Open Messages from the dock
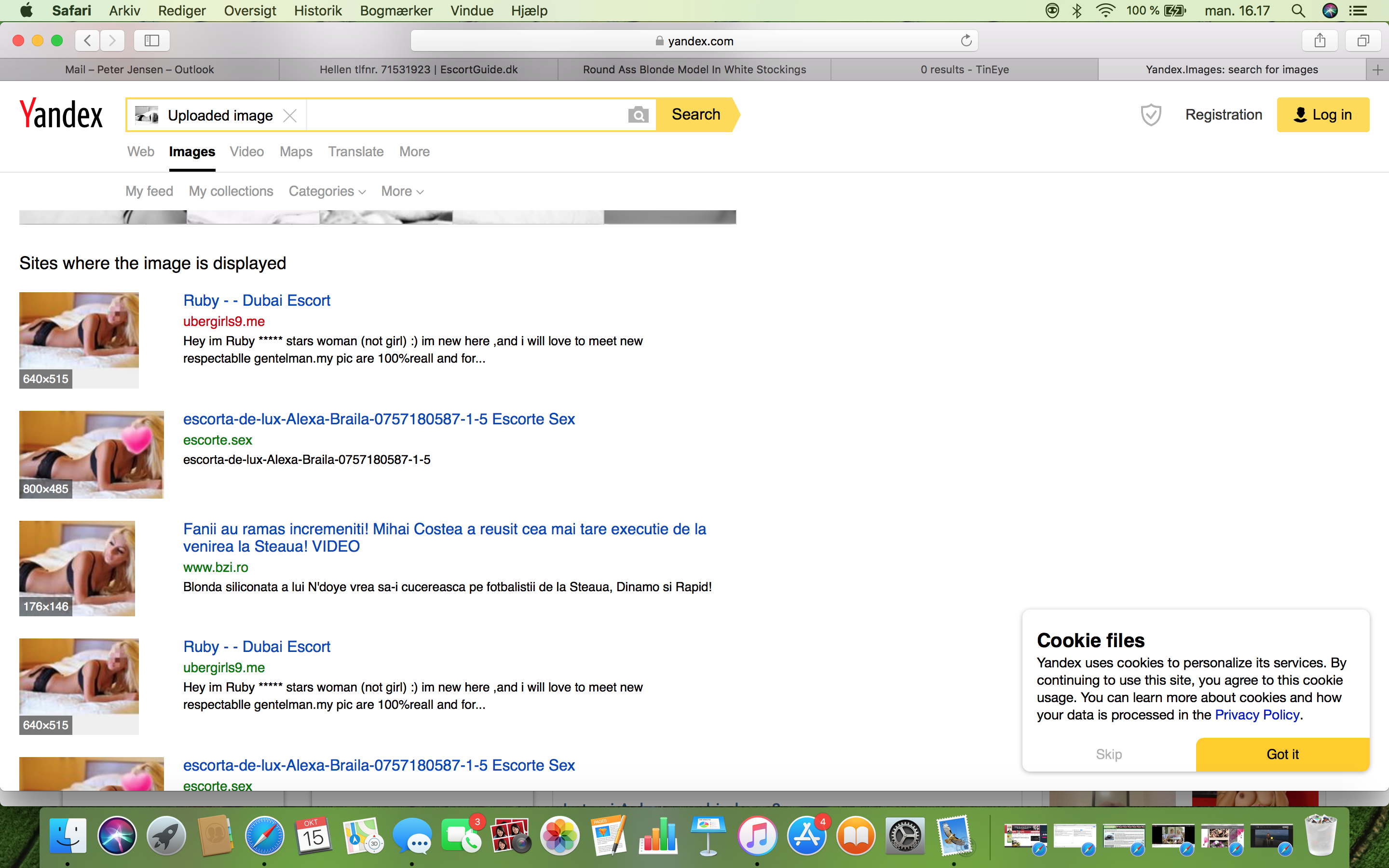The width and height of the screenshot is (1389, 868). [x=412, y=836]
